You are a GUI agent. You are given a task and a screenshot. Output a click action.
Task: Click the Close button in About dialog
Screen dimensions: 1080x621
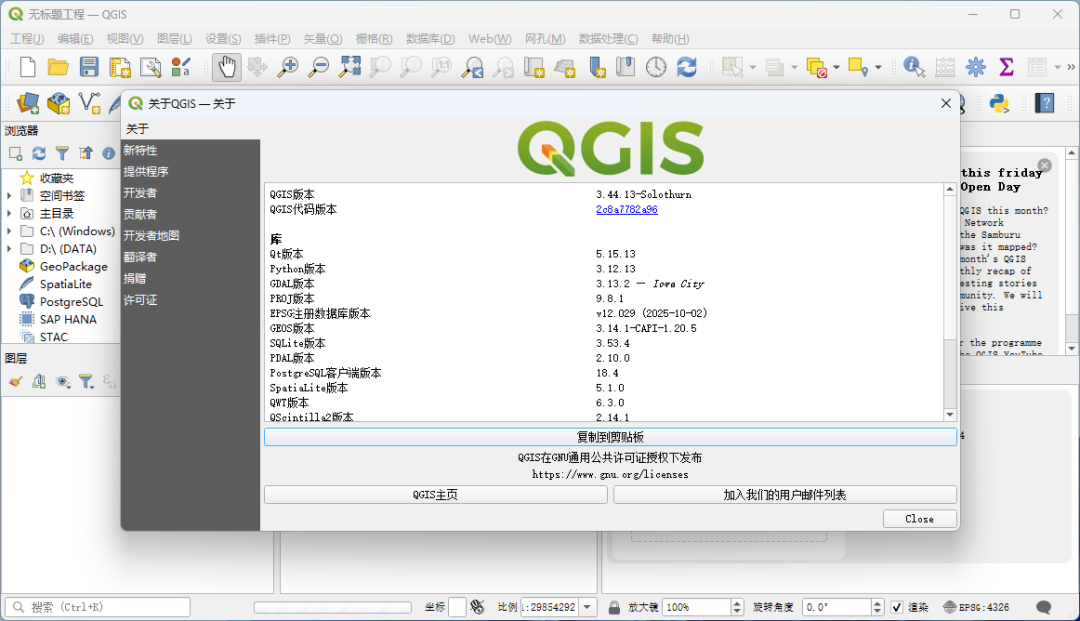pos(920,518)
